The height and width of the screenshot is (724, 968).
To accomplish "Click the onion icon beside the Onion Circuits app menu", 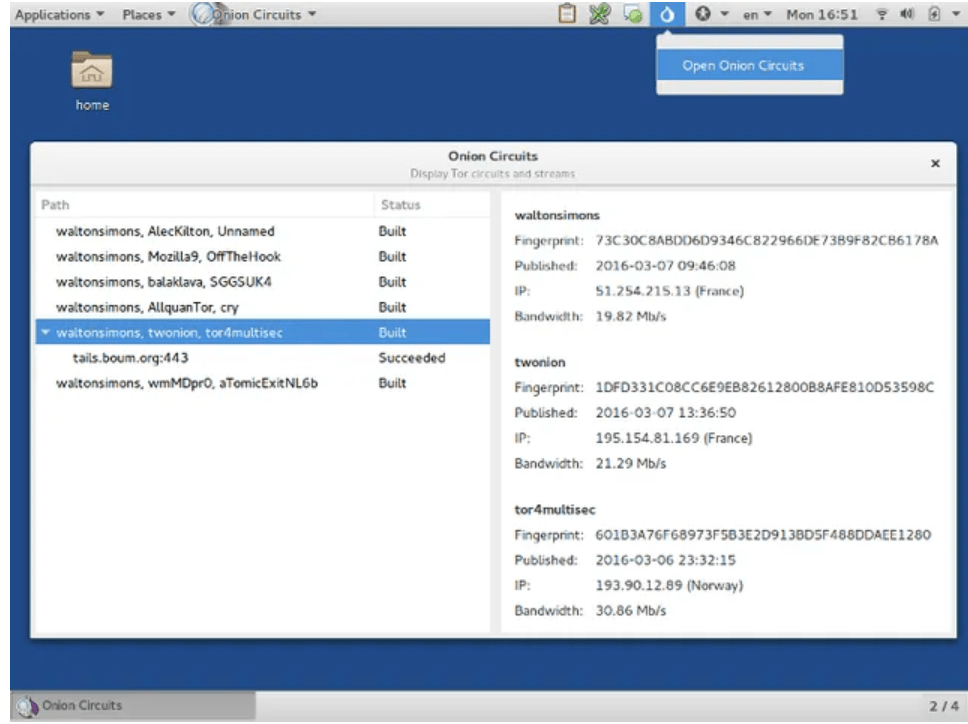I will [202, 14].
